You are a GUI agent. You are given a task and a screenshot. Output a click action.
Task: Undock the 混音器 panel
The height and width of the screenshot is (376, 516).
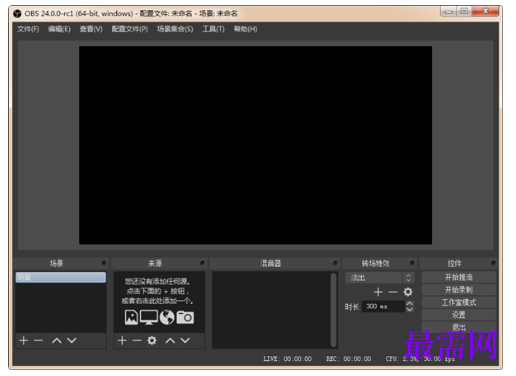[335, 263]
